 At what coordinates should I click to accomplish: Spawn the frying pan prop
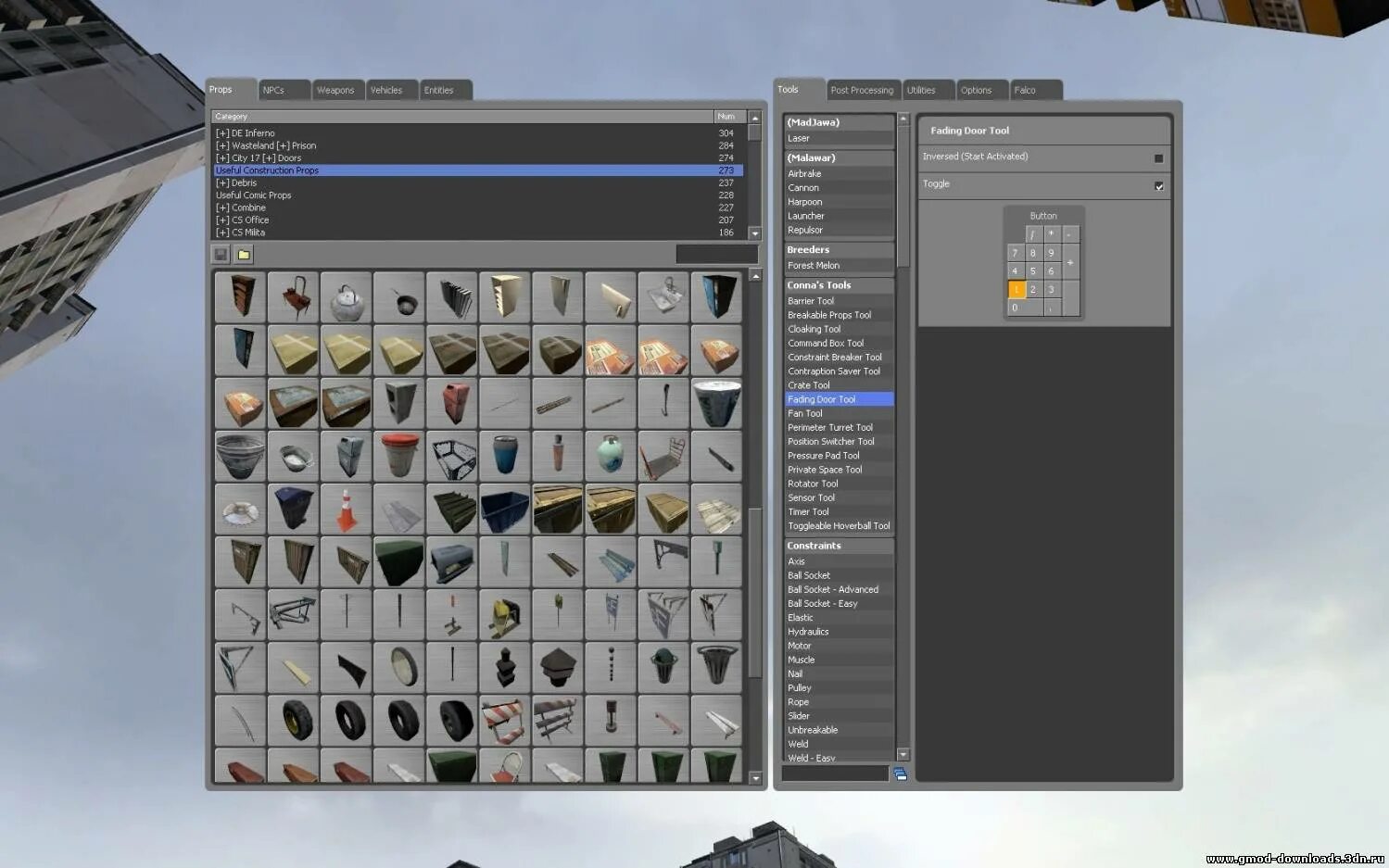(399, 297)
